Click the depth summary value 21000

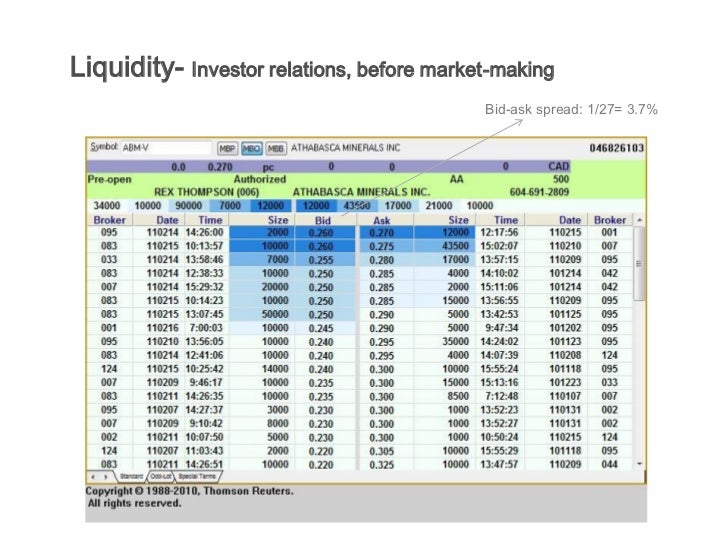[x=439, y=206]
